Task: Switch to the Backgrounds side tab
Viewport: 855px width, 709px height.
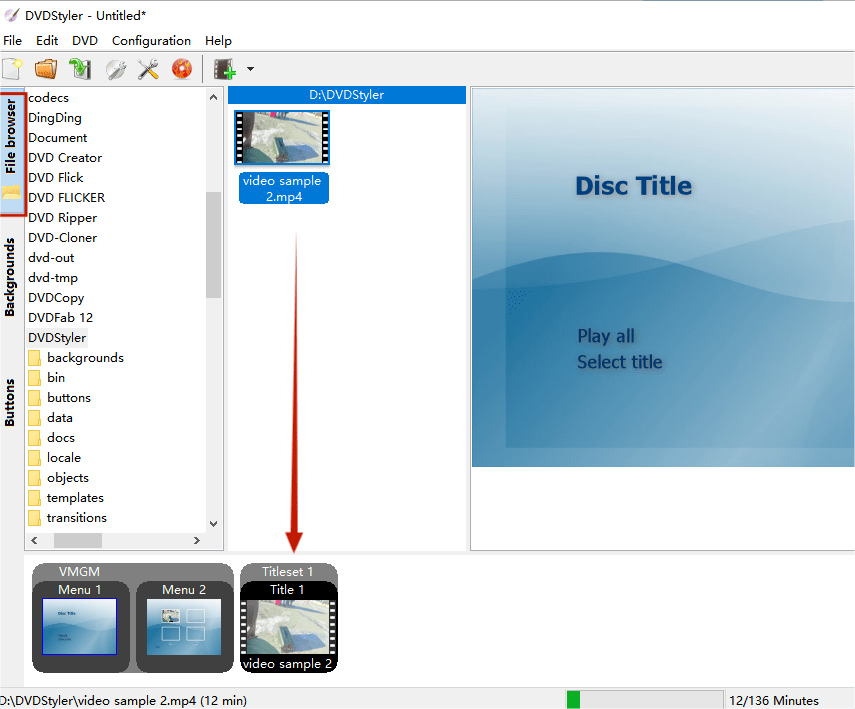Action: pos(11,277)
